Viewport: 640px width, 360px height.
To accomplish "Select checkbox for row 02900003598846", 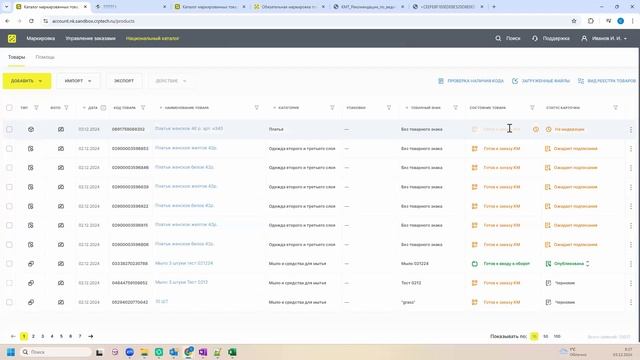I will pyautogui.click(x=9, y=168).
